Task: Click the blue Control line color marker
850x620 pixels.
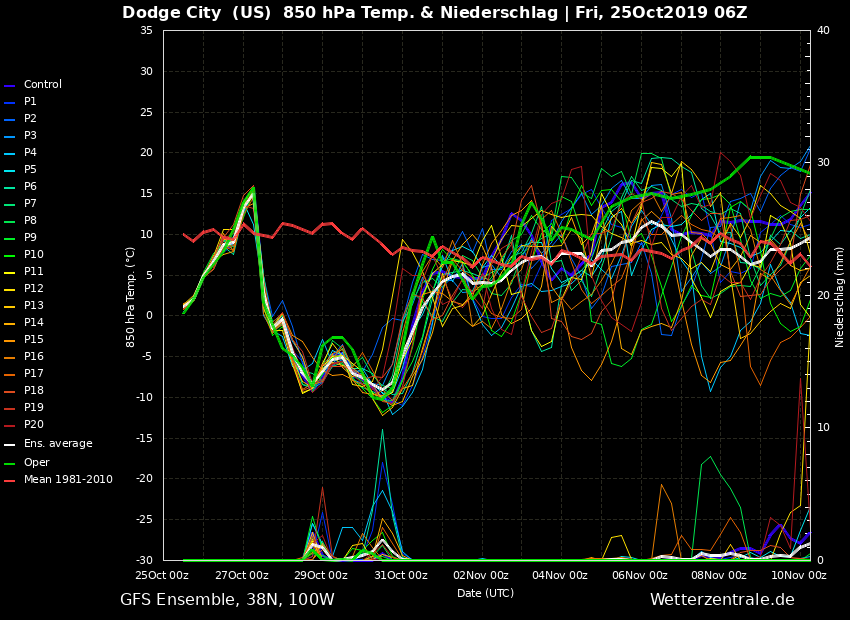Action: click(x=9, y=86)
